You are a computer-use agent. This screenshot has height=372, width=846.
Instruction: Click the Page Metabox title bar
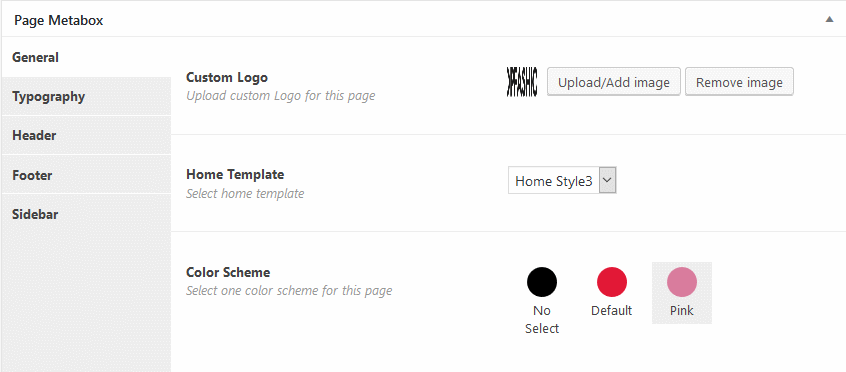(x=423, y=20)
